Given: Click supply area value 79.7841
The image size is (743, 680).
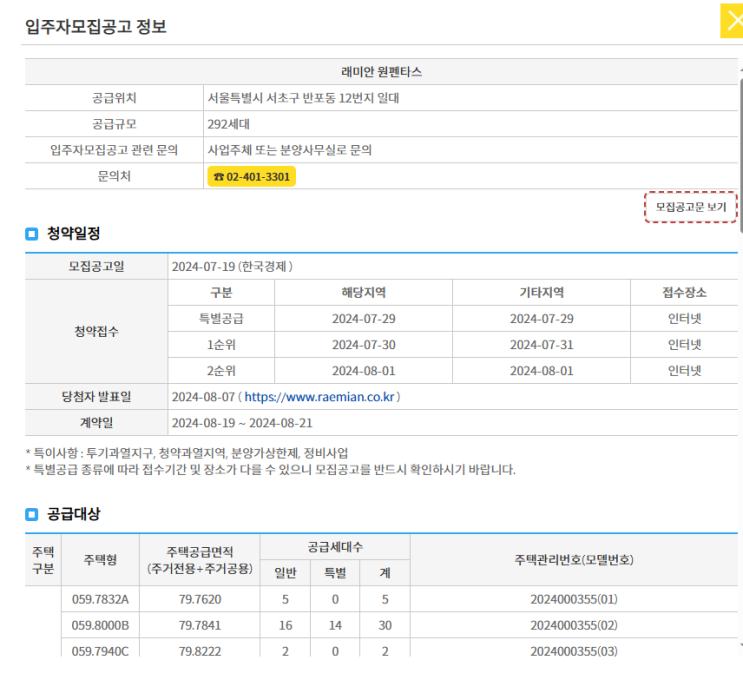Looking at the screenshot, I should pos(199,626).
